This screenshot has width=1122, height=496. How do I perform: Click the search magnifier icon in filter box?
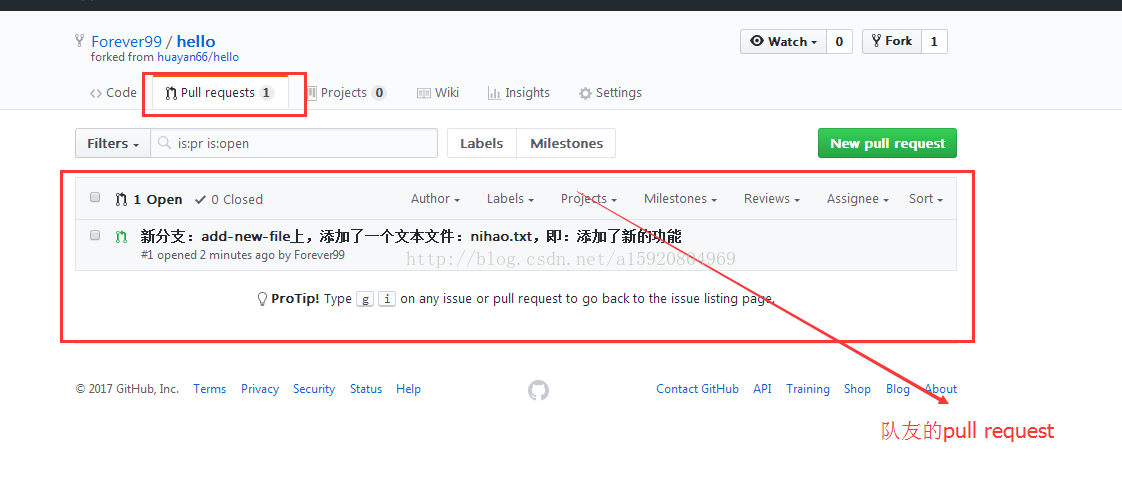click(164, 142)
